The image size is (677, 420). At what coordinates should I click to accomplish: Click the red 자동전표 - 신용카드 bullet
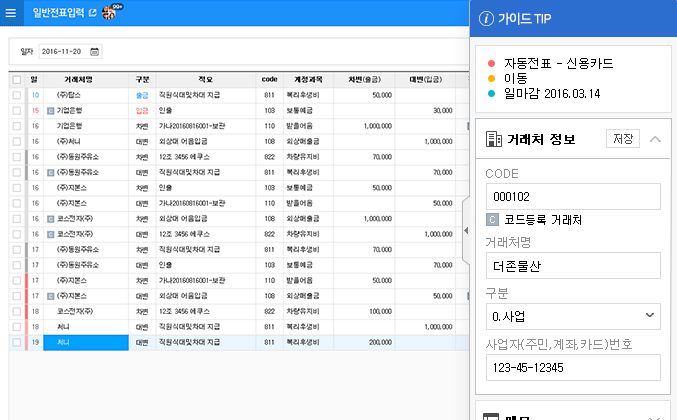(x=491, y=63)
